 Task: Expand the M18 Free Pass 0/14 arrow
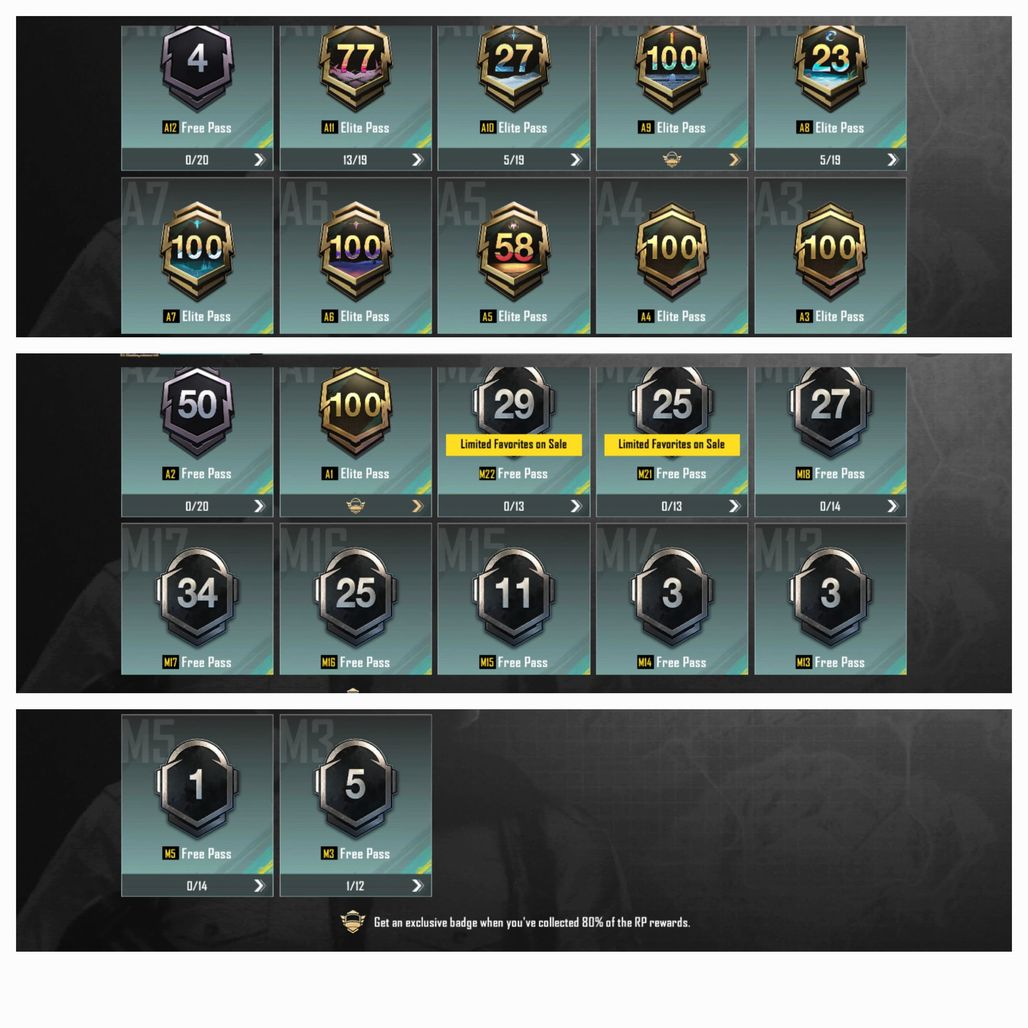point(892,505)
